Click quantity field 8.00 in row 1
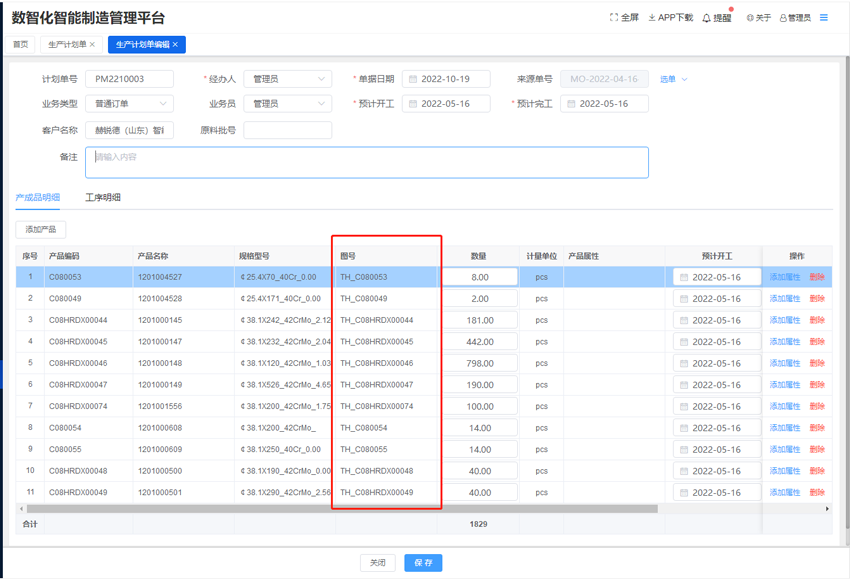 pos(480,277)
